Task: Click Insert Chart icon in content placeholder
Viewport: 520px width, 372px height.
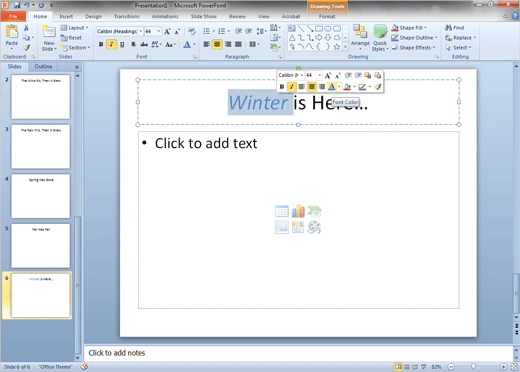Action: point(298,211)
